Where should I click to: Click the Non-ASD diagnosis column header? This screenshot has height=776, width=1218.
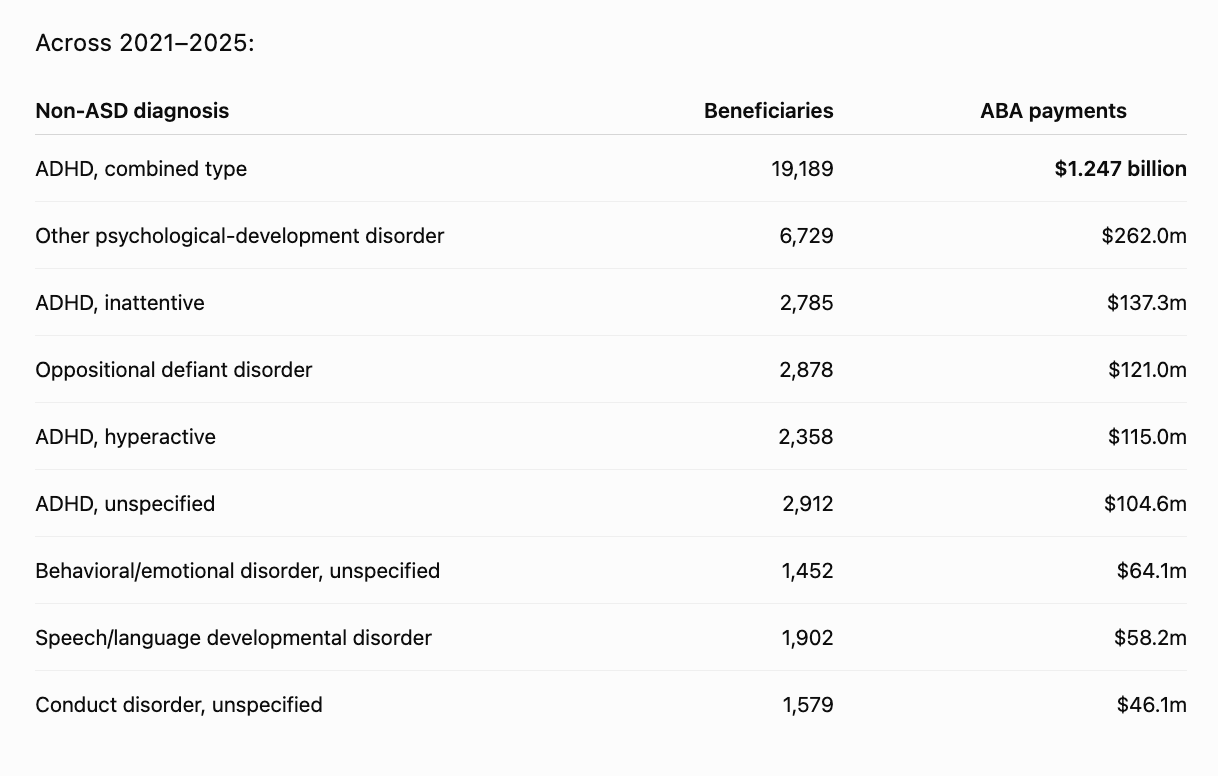coord(132,111)
